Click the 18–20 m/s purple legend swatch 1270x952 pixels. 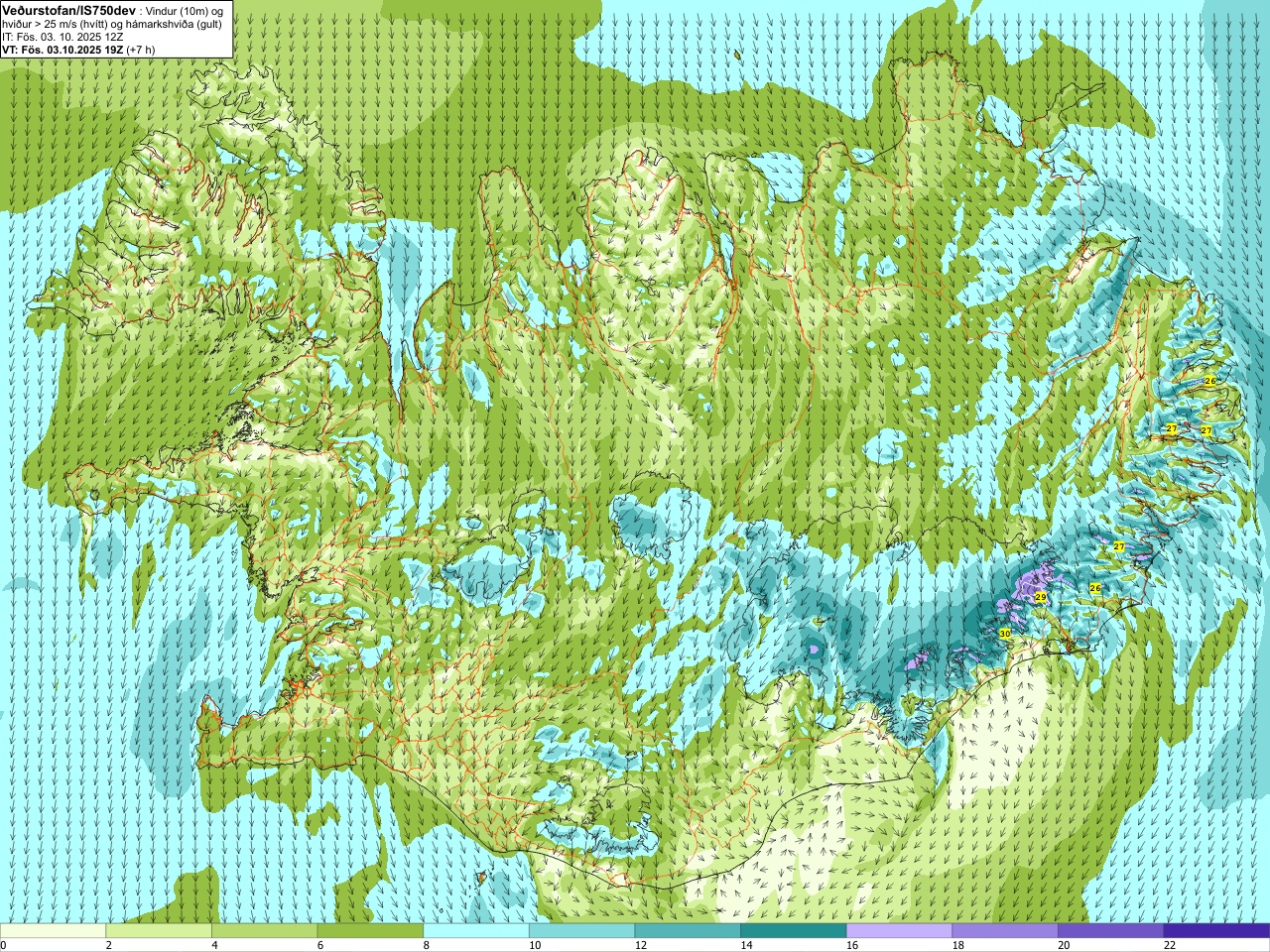point(1004,931)
